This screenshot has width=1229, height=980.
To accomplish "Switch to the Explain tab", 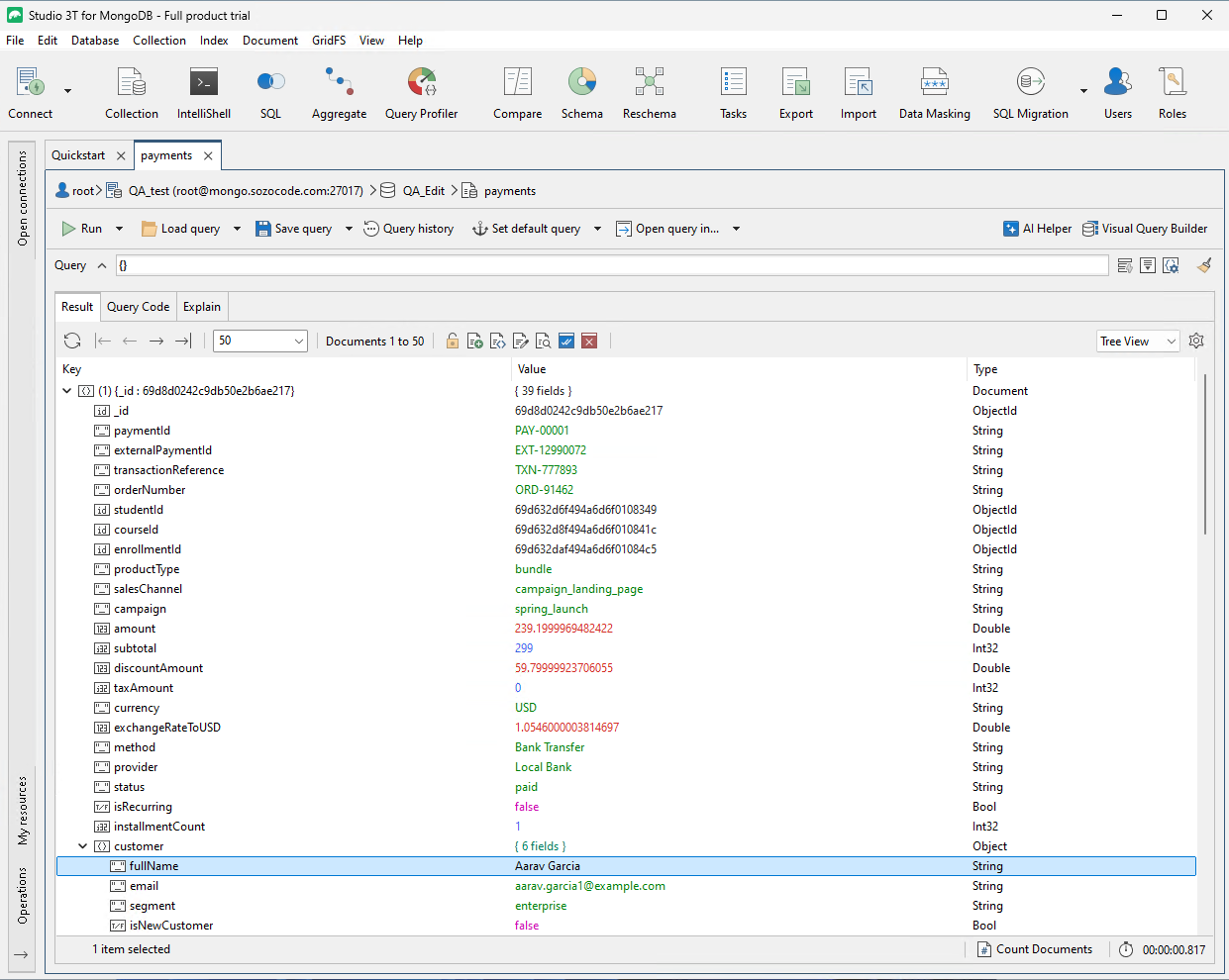I will click(x=202, y=307).
